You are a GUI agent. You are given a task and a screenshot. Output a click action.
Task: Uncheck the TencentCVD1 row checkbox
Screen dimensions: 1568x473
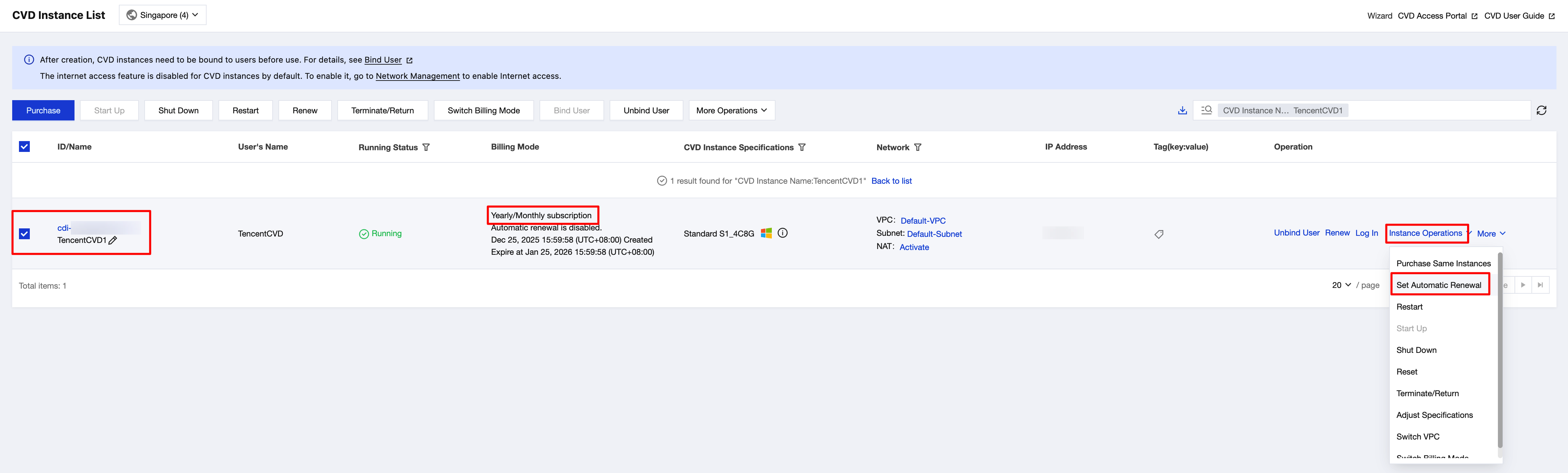(x=24, y=233)
